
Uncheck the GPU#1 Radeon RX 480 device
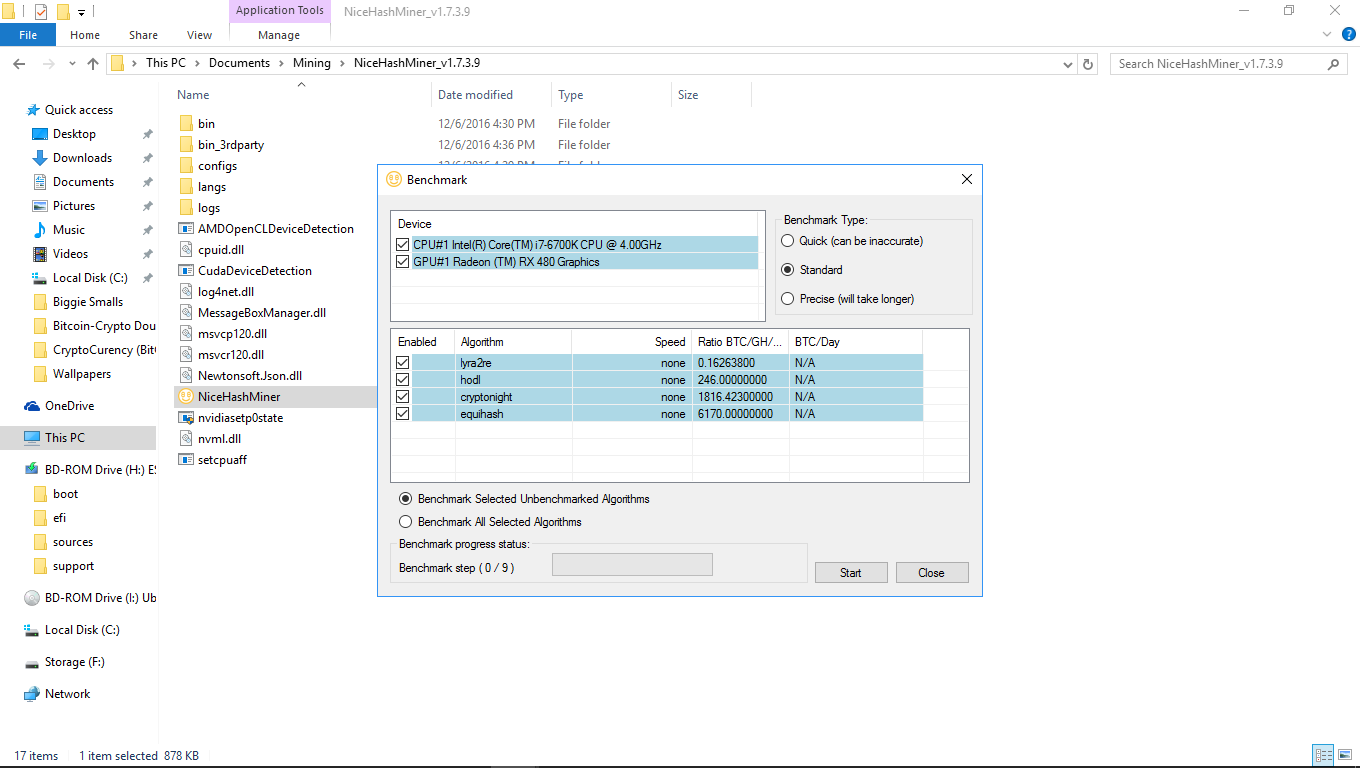(403, 262)
